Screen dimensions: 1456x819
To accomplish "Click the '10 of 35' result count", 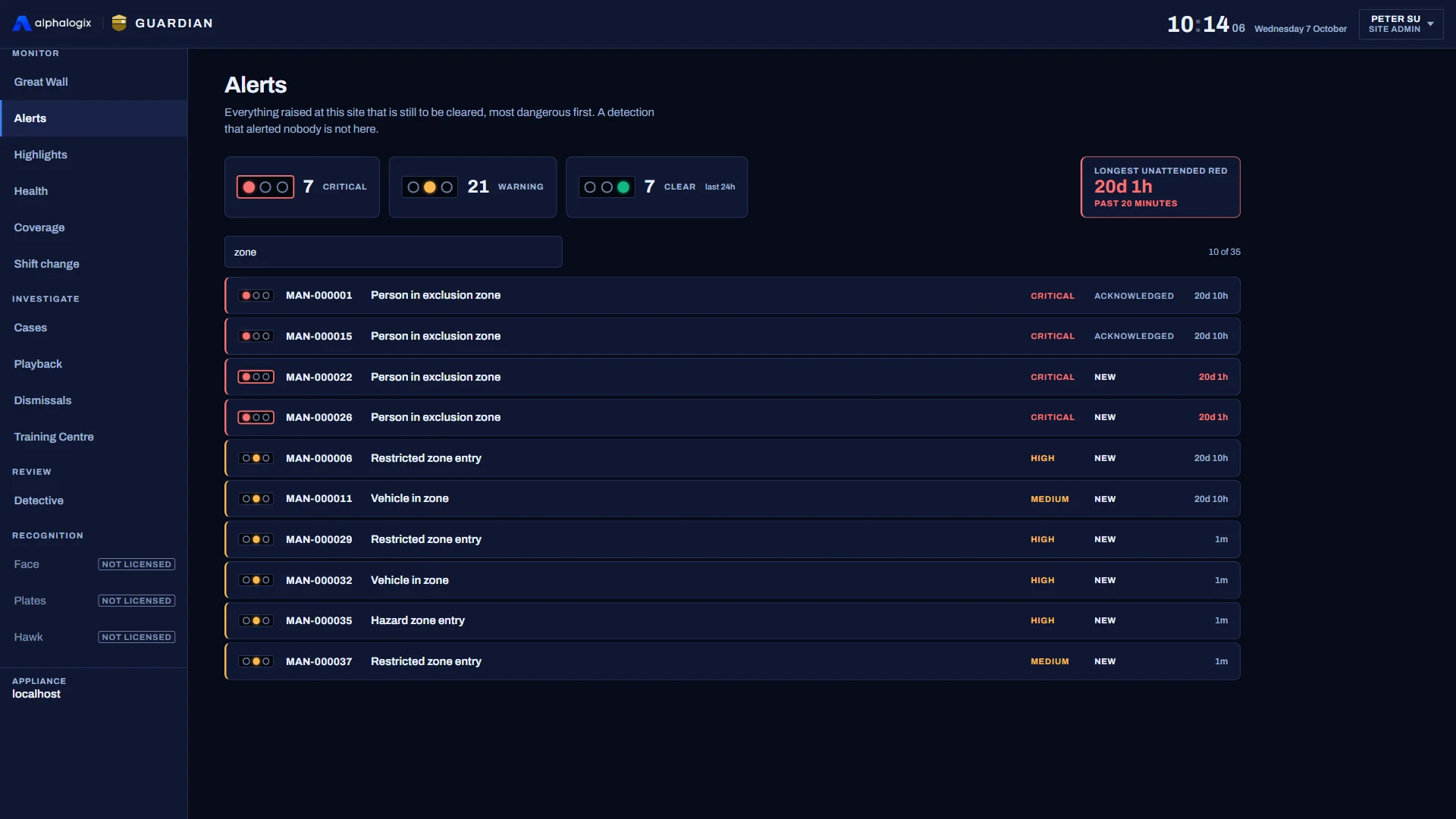I will coord(1224,252).
